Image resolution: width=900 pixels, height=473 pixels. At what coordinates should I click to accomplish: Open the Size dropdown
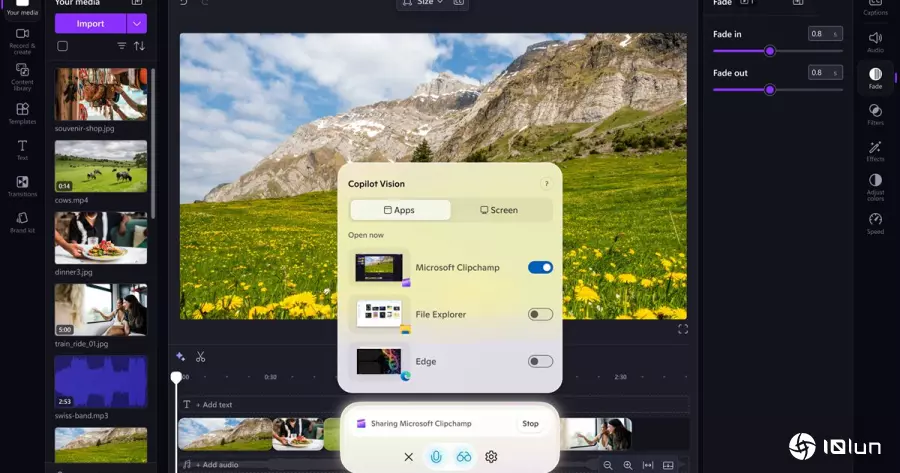pos(423,3)
